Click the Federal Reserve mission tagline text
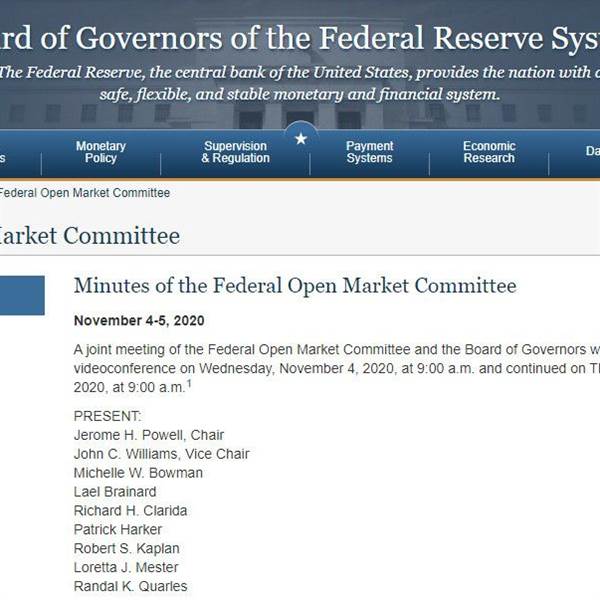 click(x=300, y=83)
